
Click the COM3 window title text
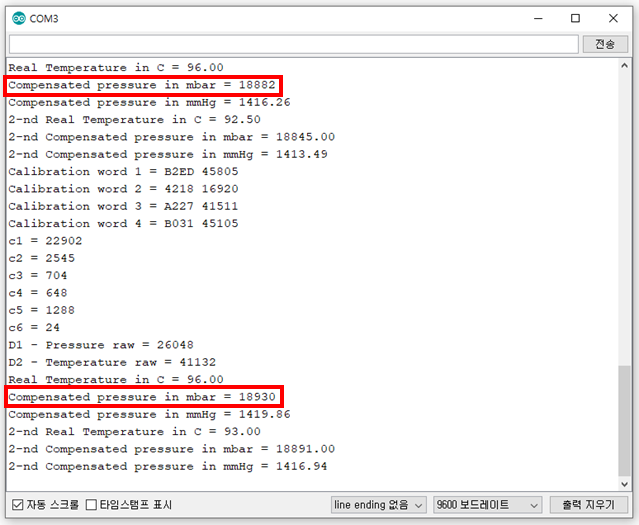pos(44,19)
